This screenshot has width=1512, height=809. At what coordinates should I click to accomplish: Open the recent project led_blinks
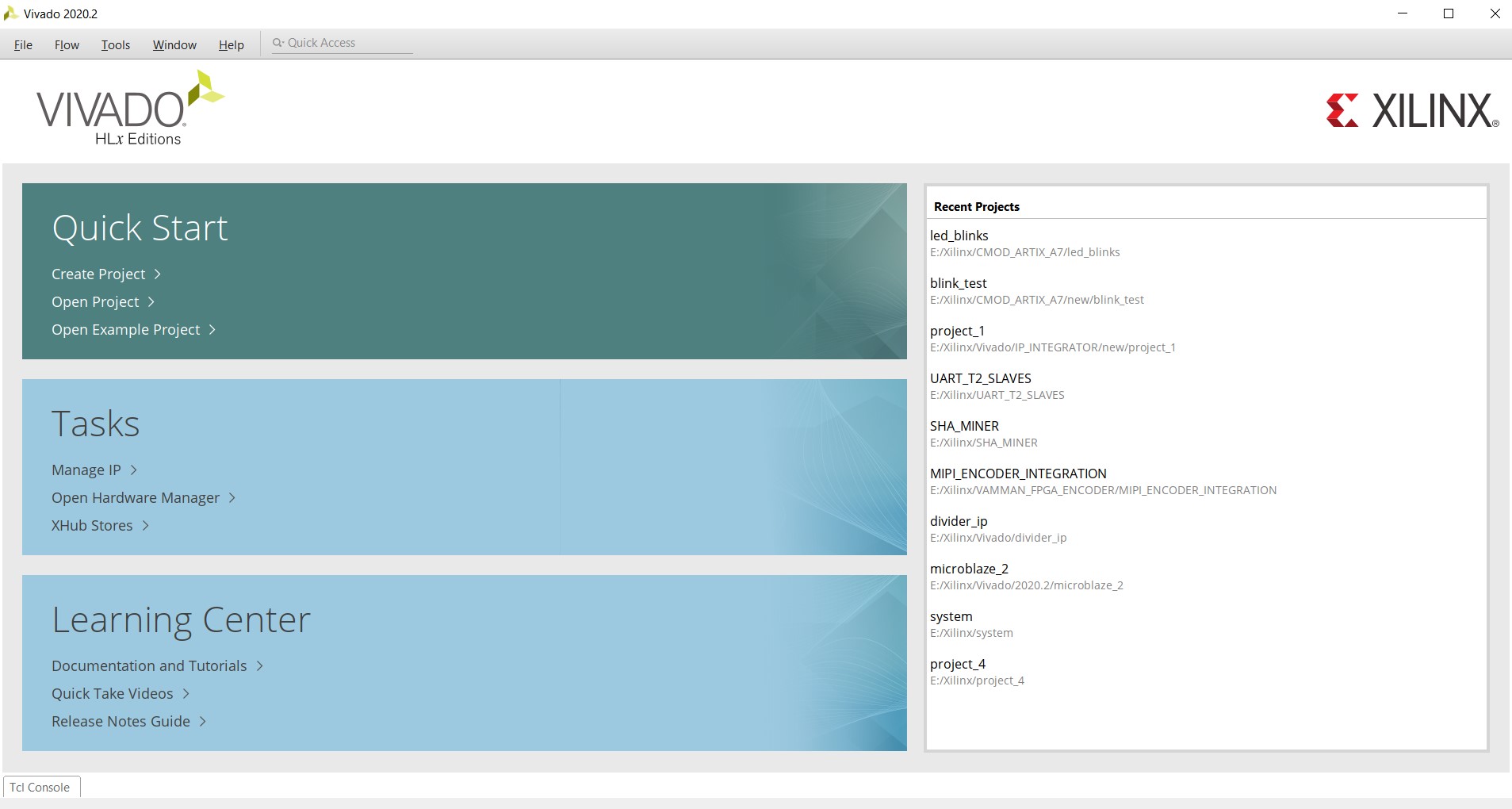click(x=959, y=236)
